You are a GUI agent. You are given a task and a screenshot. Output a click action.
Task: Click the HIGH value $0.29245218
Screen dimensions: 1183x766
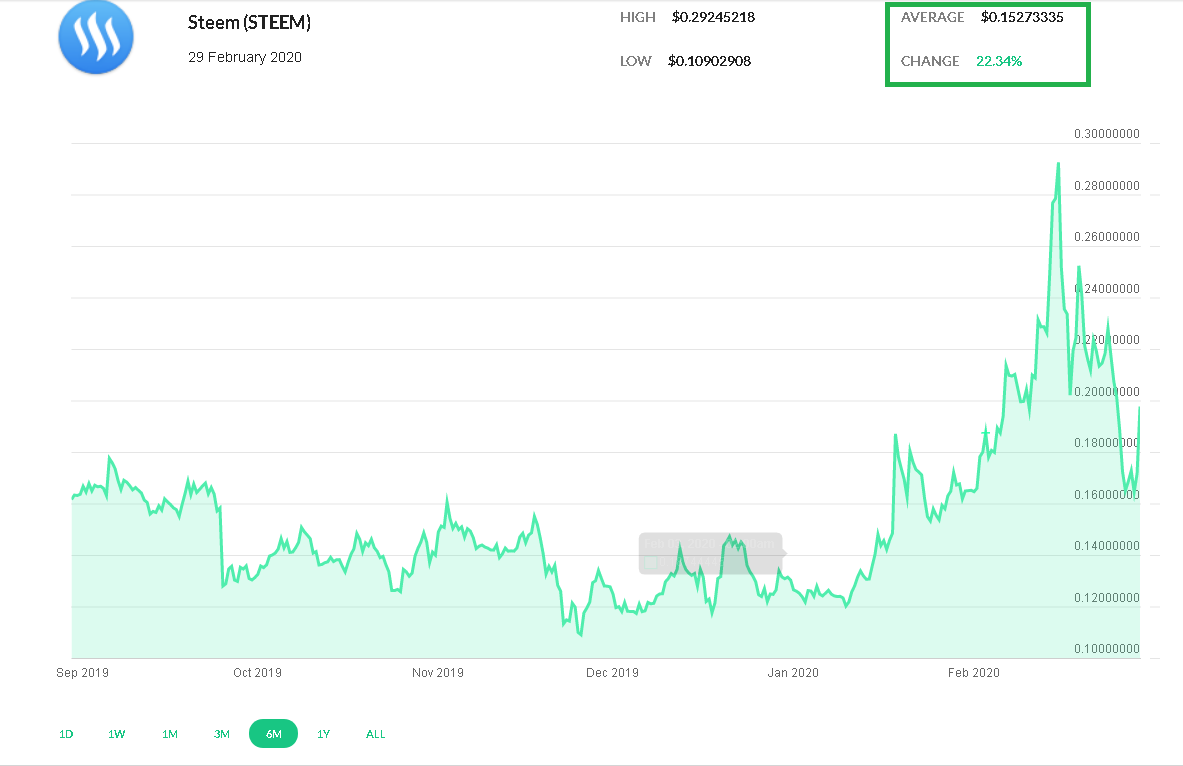[x=713, y=17]
